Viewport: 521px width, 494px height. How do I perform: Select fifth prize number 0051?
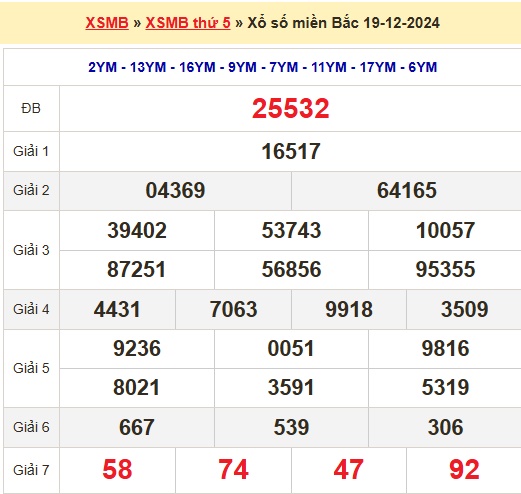coord(291,349)
